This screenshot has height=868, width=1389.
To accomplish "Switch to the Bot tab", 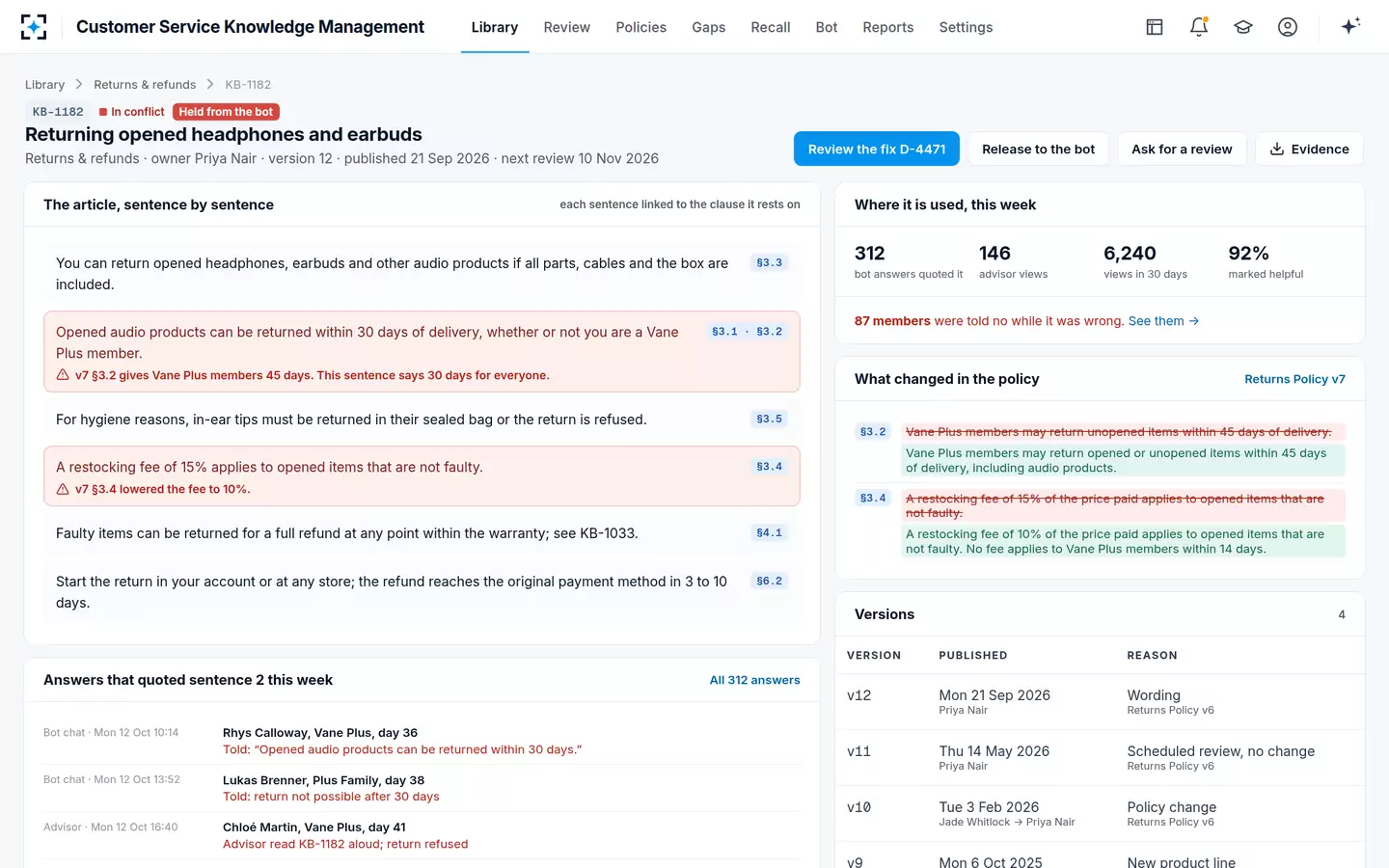I will click(x=827, y=27).
